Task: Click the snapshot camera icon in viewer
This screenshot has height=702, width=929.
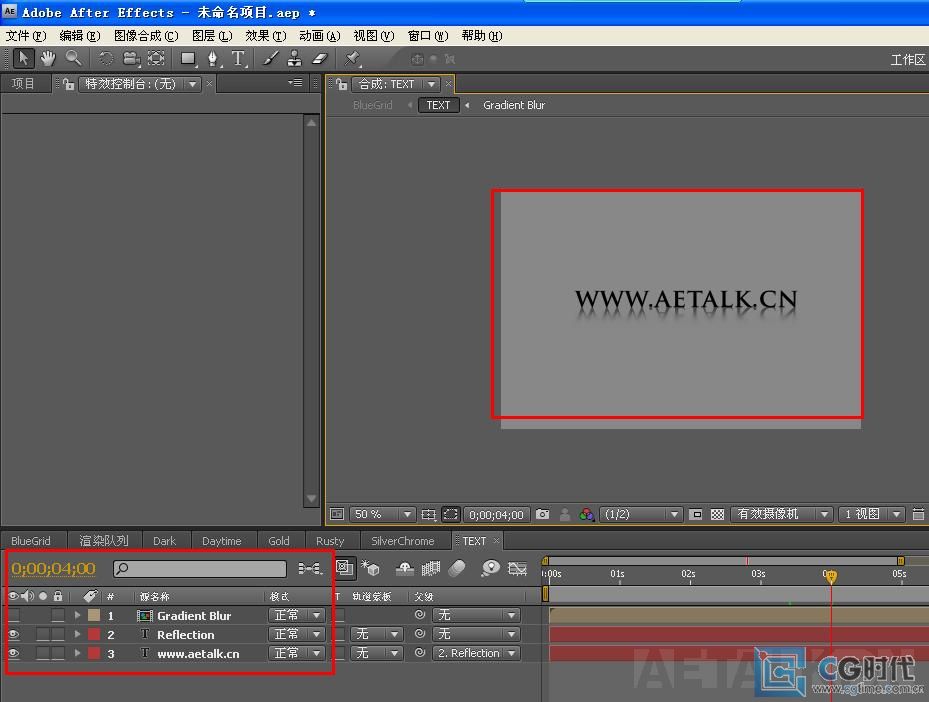Action: (x=542, y=514)
